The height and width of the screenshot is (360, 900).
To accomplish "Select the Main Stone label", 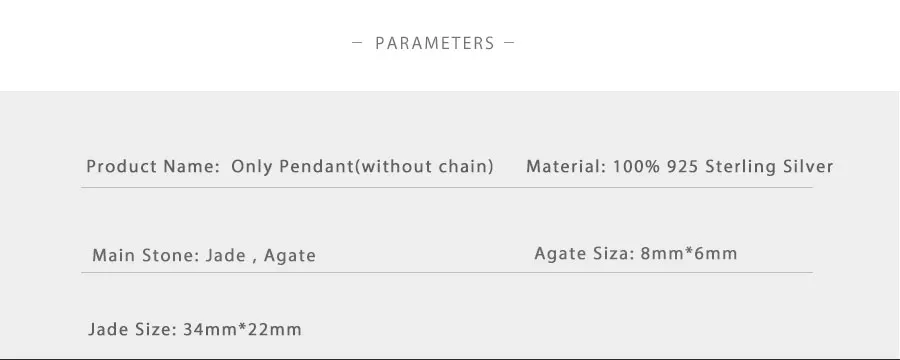I will 146,255.
